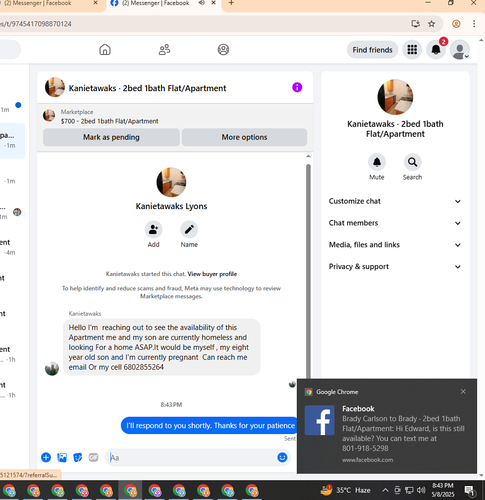The height and width of the screenshot is (500, 485).
Task: Choose a GIF in composer
Action: (x=94, y=457)
